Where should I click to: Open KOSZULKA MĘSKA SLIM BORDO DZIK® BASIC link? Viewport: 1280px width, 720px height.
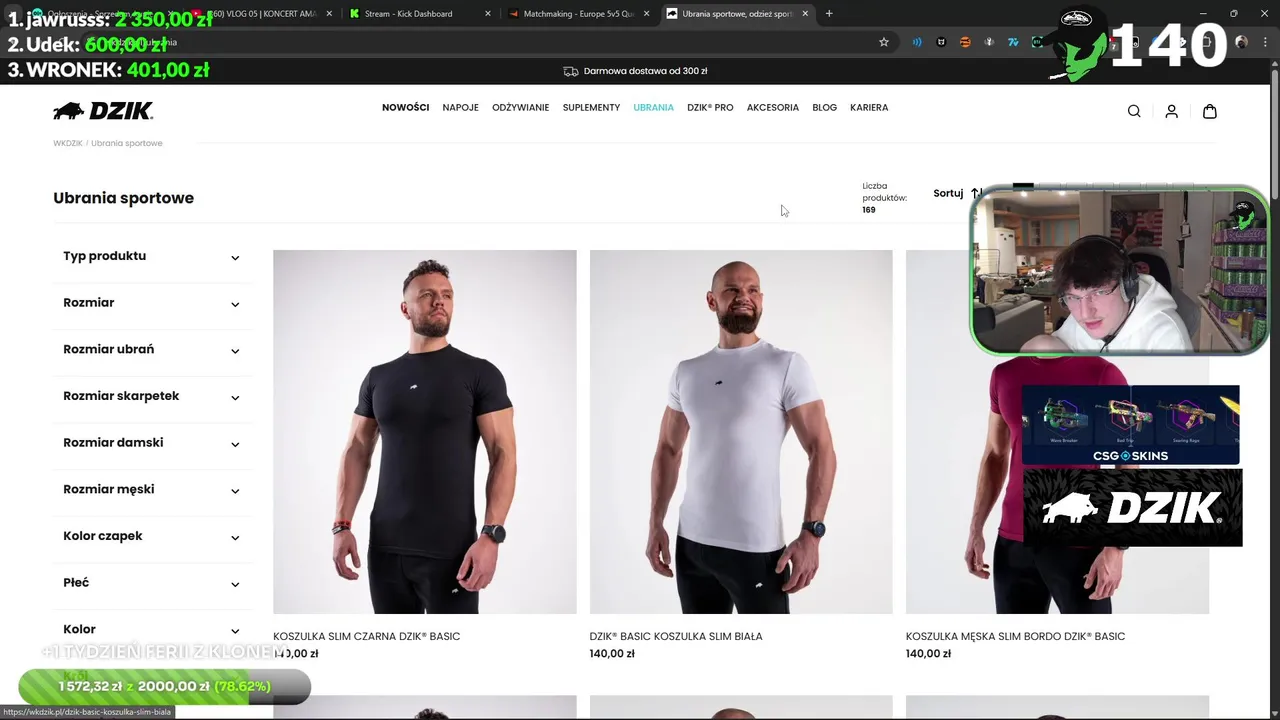coord(1015,636)
